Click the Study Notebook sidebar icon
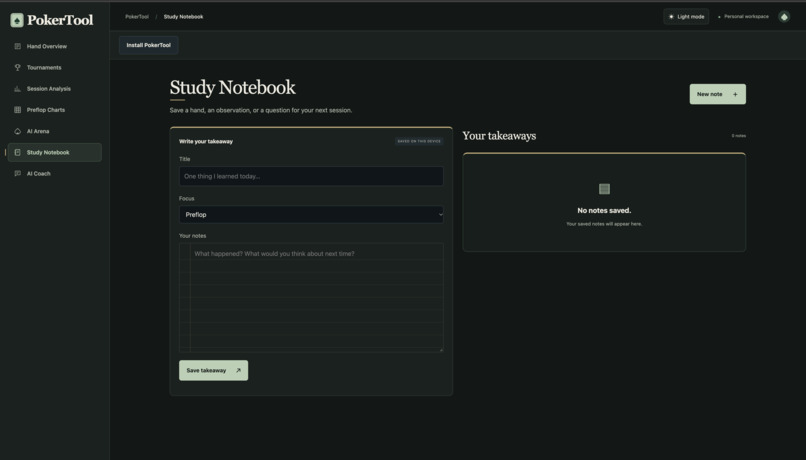This screenshot has width=806, height=460. tap(17, 152)
